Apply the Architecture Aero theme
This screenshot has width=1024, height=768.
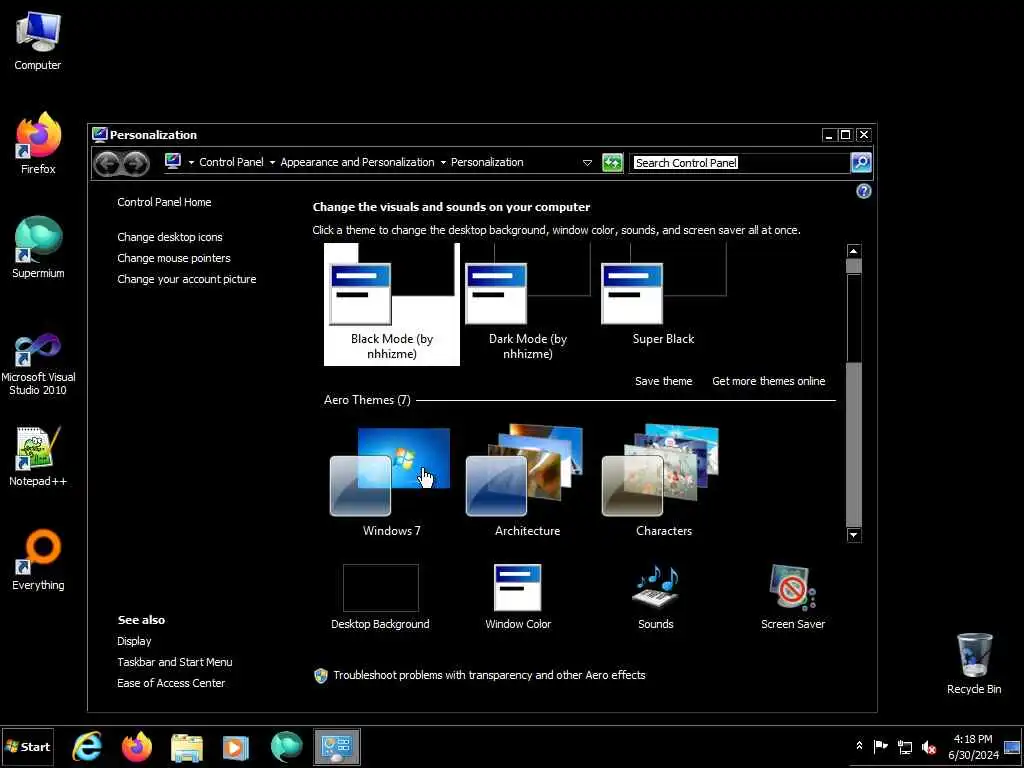pos(528,481)
